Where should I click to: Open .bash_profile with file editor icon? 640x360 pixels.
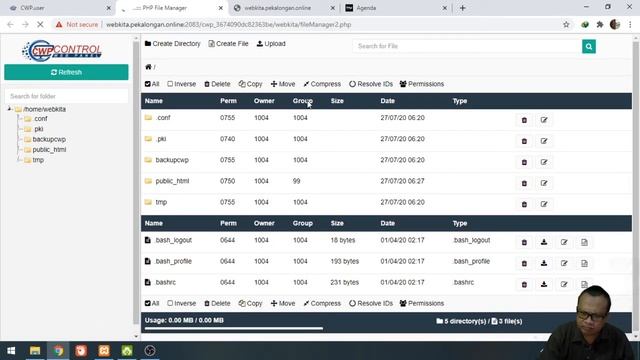point(584,264)
